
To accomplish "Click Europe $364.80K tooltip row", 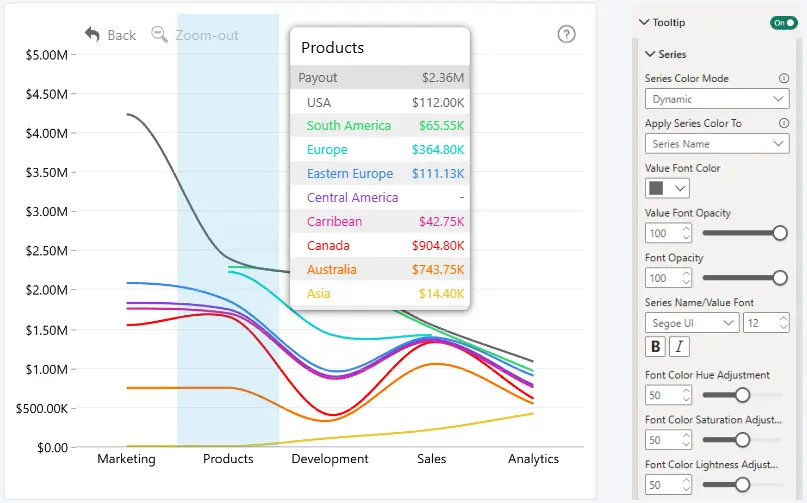I will (380, 150).
